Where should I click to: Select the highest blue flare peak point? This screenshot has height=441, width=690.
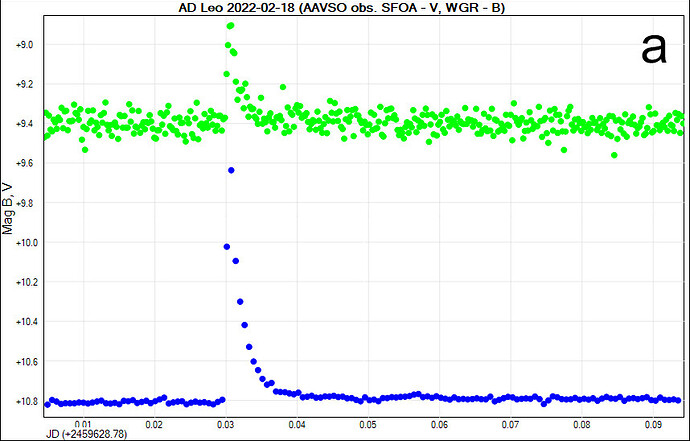[x=231, y=170]
